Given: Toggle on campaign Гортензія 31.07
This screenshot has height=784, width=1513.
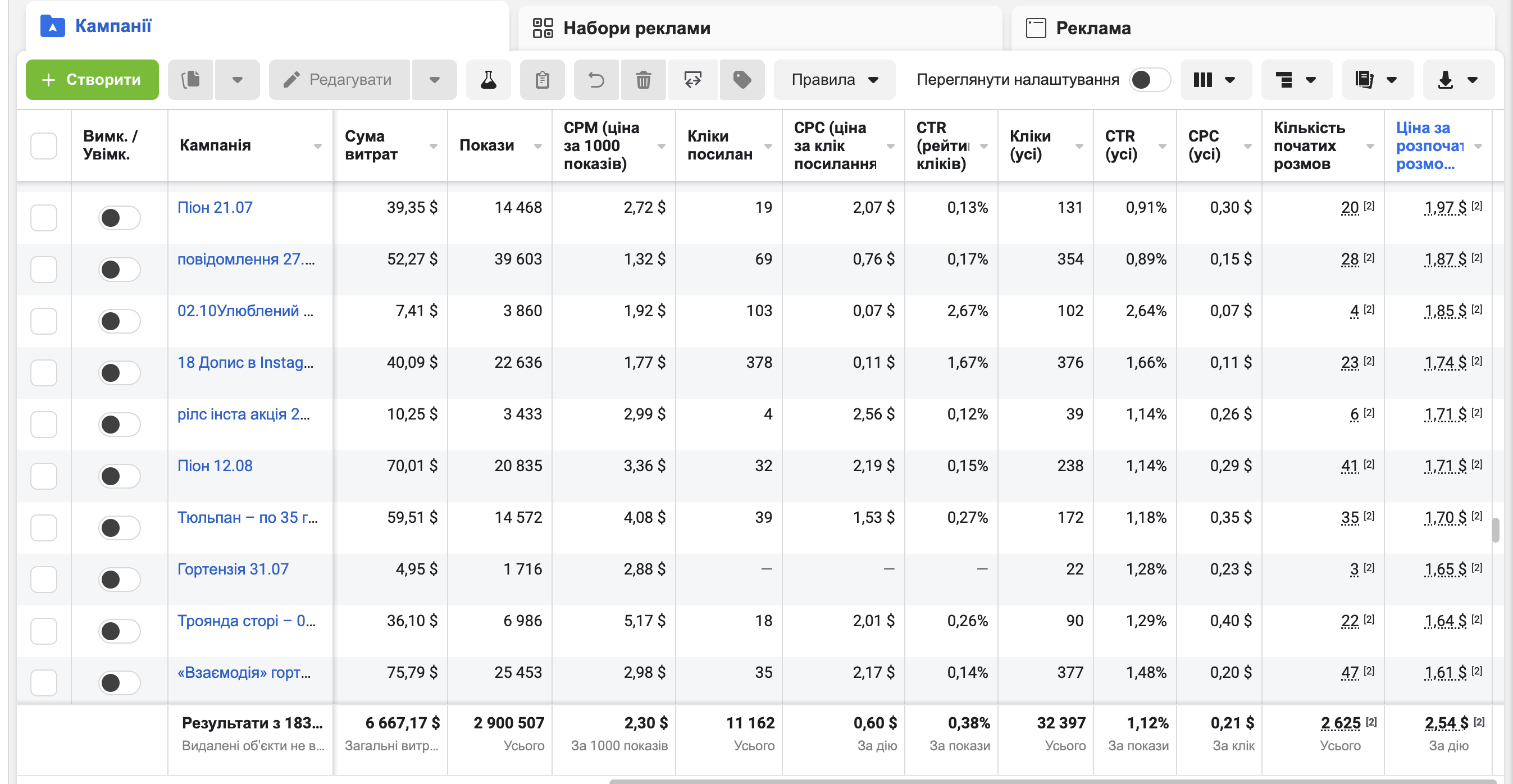Looking at the screenshot, I should (119, 580).
